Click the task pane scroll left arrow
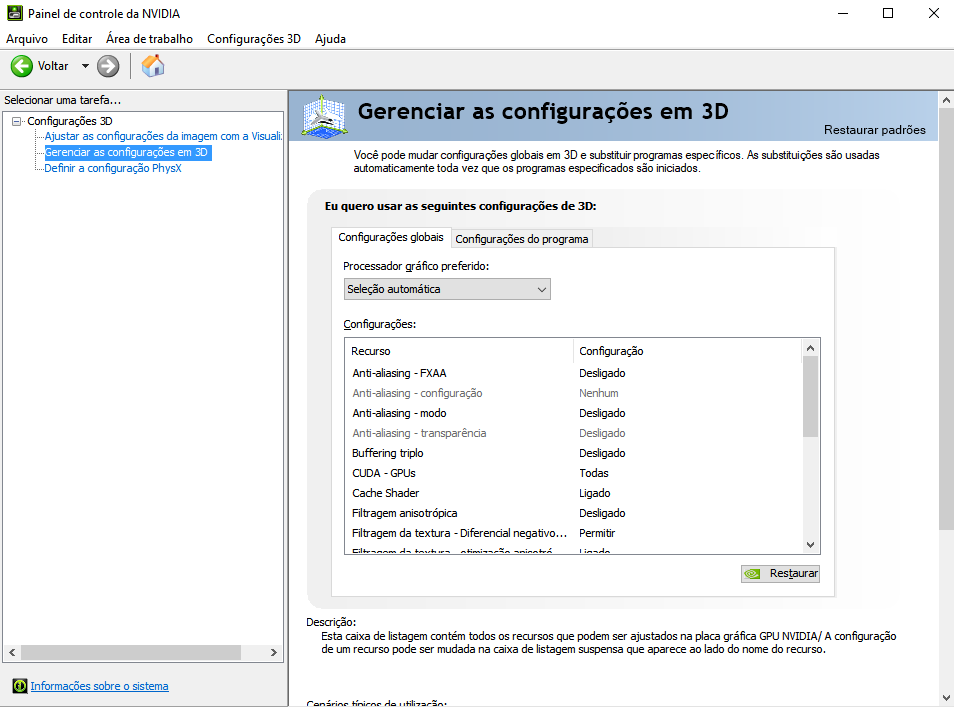Screen dimensions: 954x707 pos(12,652)
